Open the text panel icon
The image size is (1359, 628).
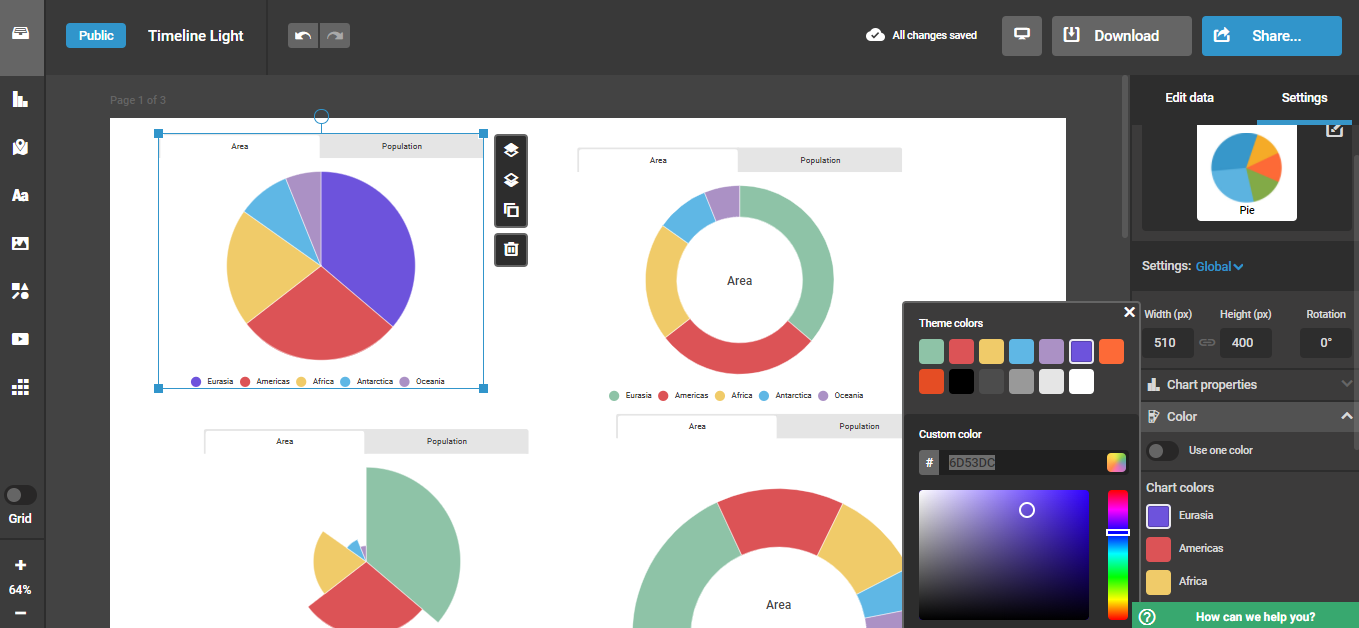click(20, 195)
